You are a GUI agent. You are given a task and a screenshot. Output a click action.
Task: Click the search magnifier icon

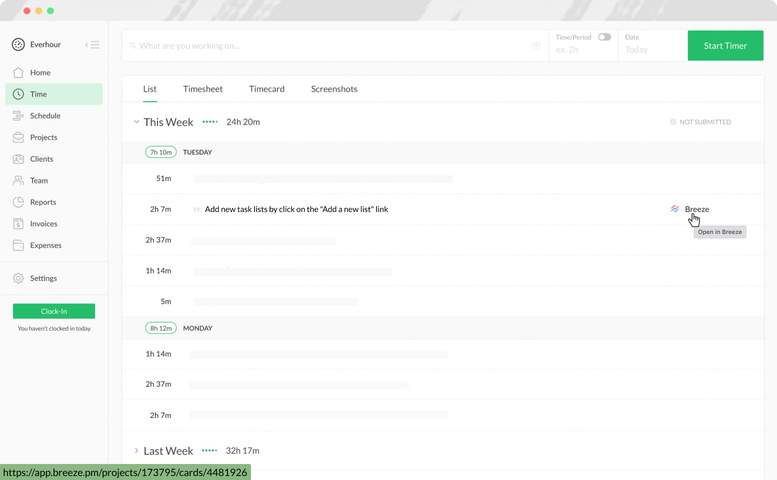[x=133, y=46]
